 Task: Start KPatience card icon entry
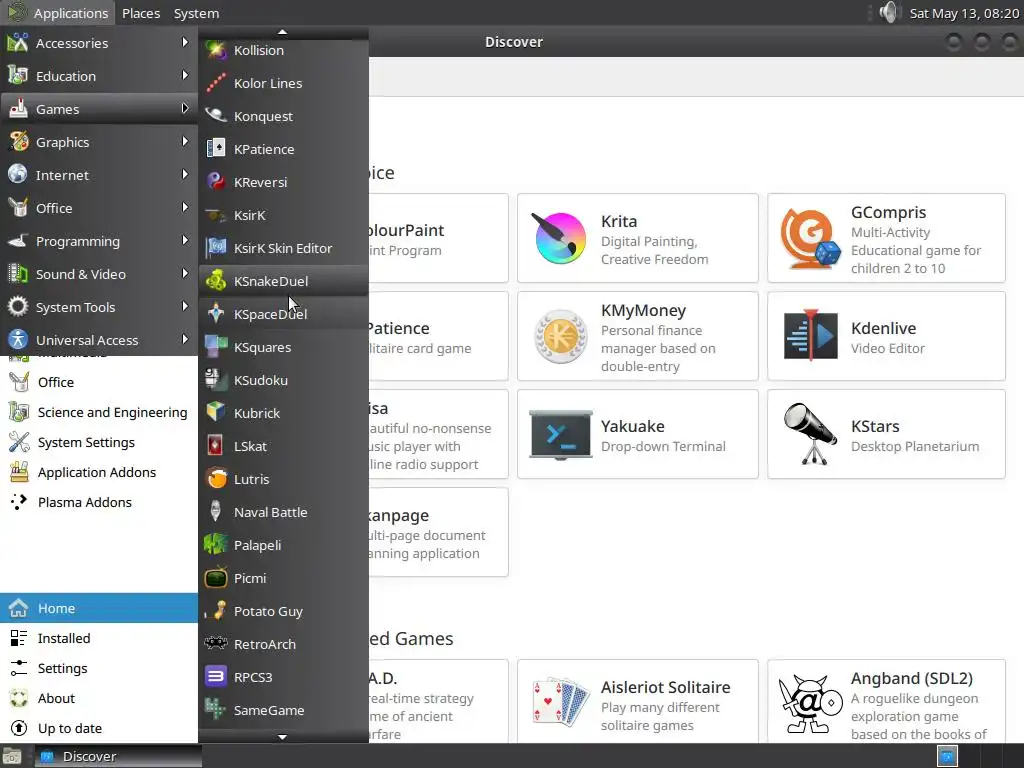click(216, 149)
